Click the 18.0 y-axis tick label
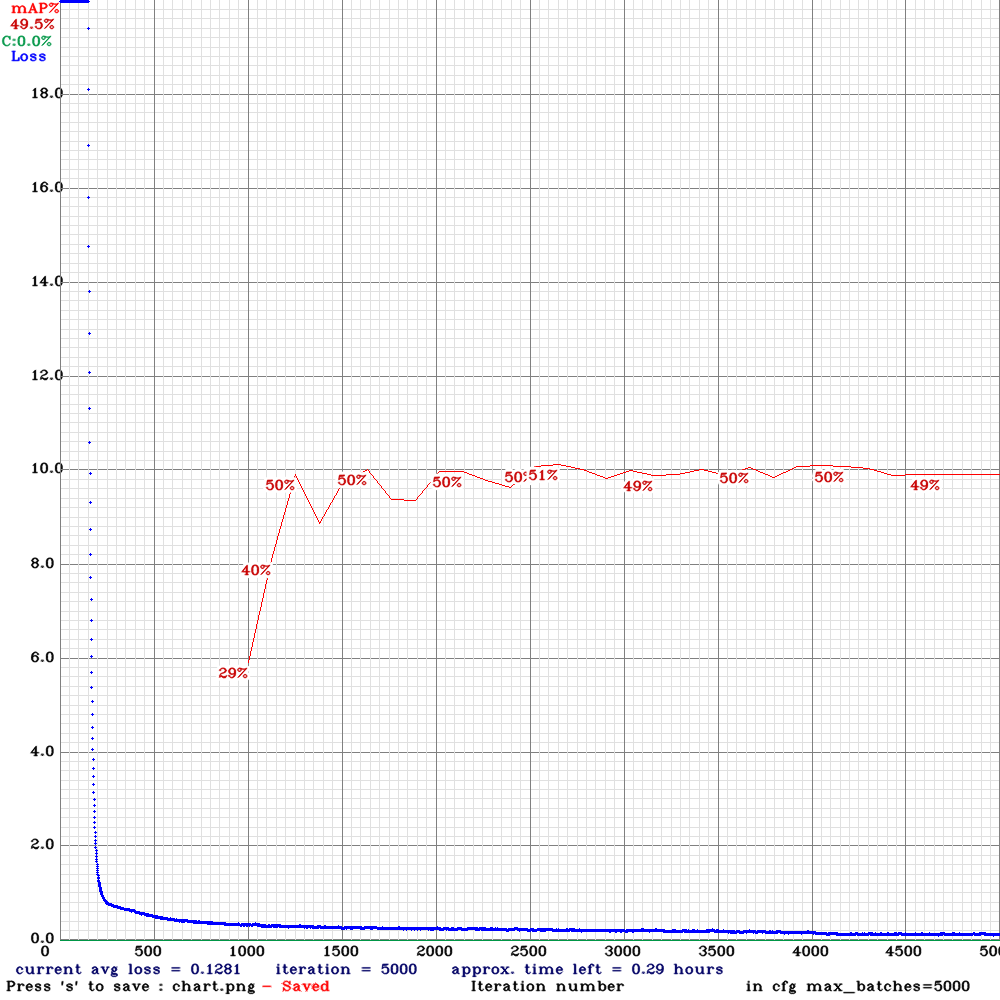The width and height of the screenshot is (1000, 1000). (48, 94)
